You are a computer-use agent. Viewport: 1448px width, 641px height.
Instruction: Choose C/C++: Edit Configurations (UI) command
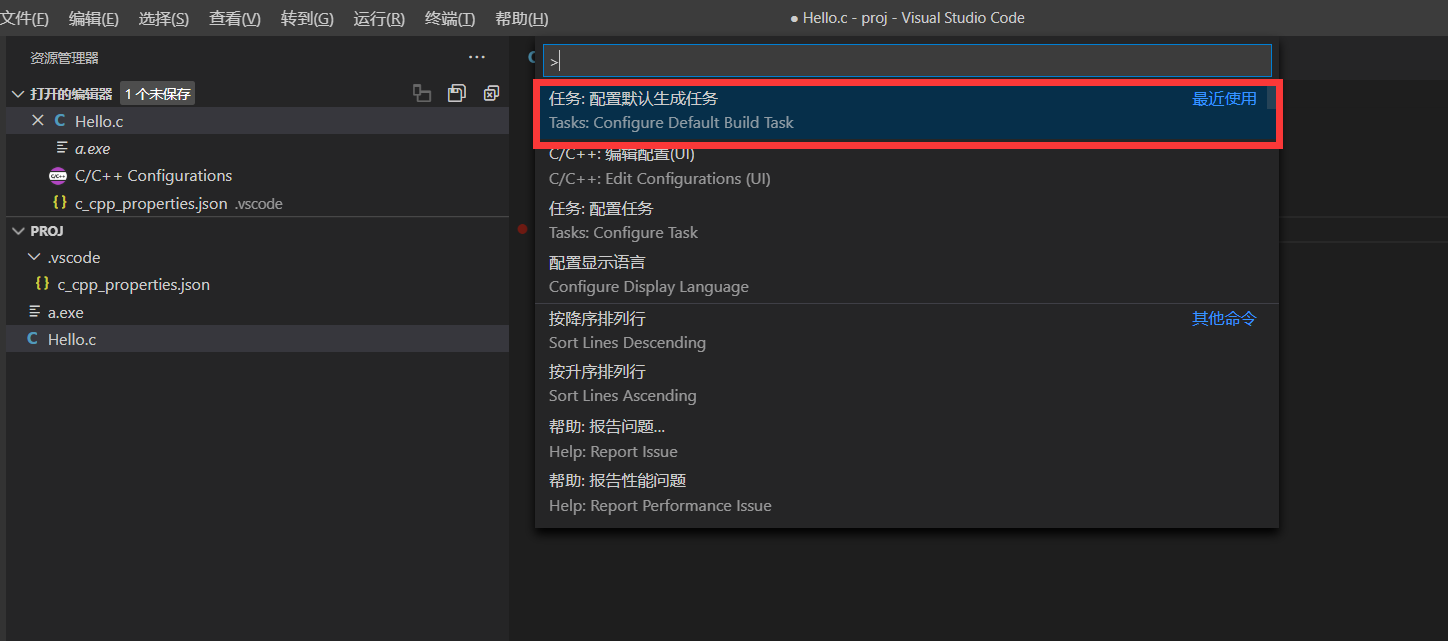907,167
